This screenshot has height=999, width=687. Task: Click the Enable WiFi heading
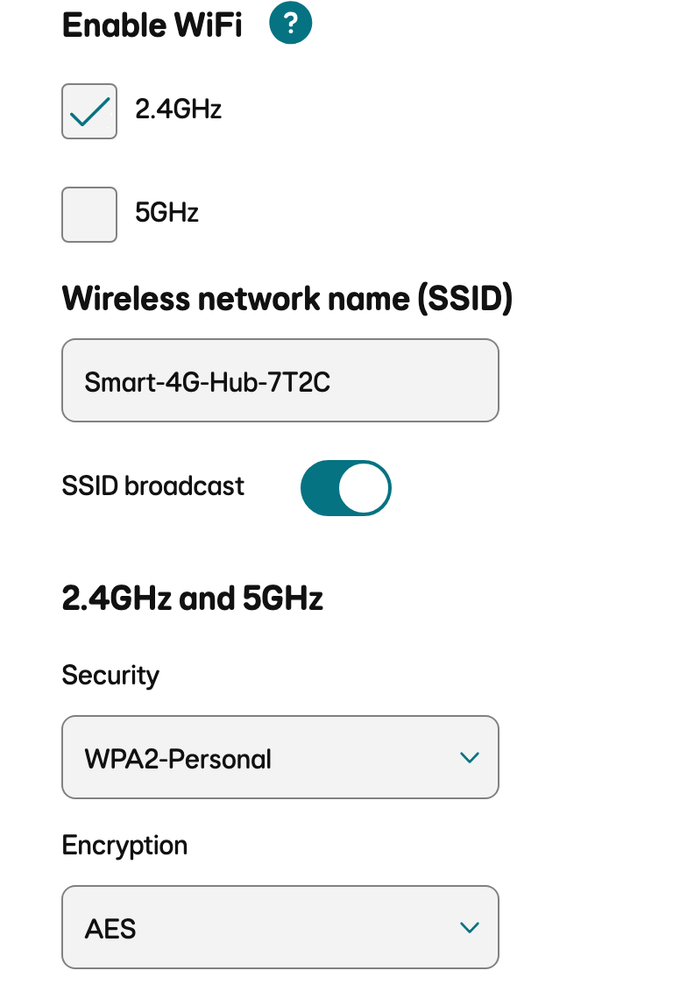(152, 25)
